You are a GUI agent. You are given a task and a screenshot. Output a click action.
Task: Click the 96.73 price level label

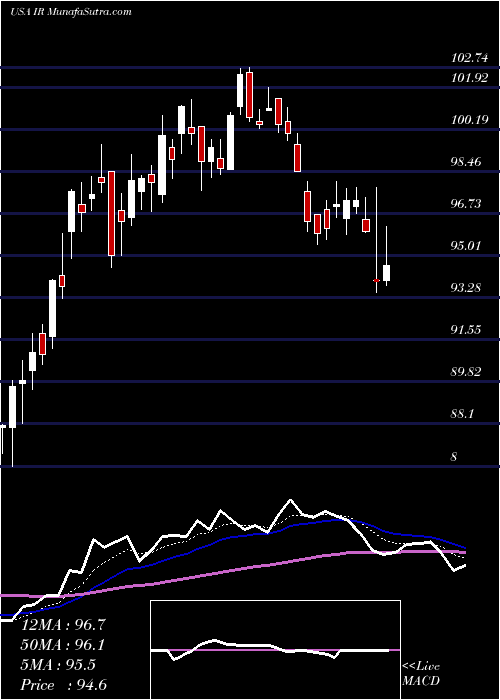tap(466, 204)
